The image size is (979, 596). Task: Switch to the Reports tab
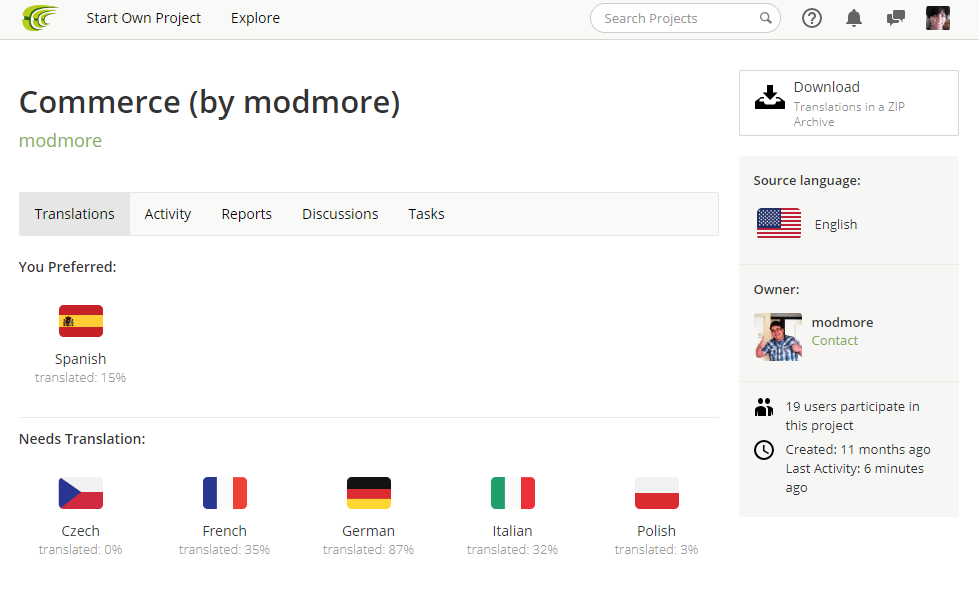pos(247,214)
